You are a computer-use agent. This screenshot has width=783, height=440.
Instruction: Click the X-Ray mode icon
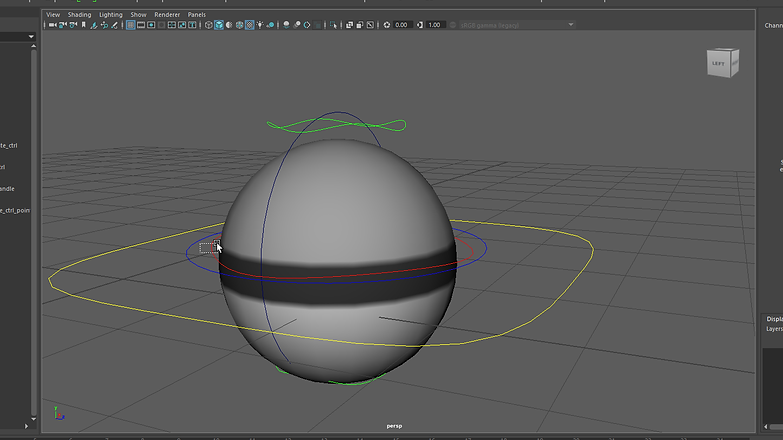(x=350, y=25)
